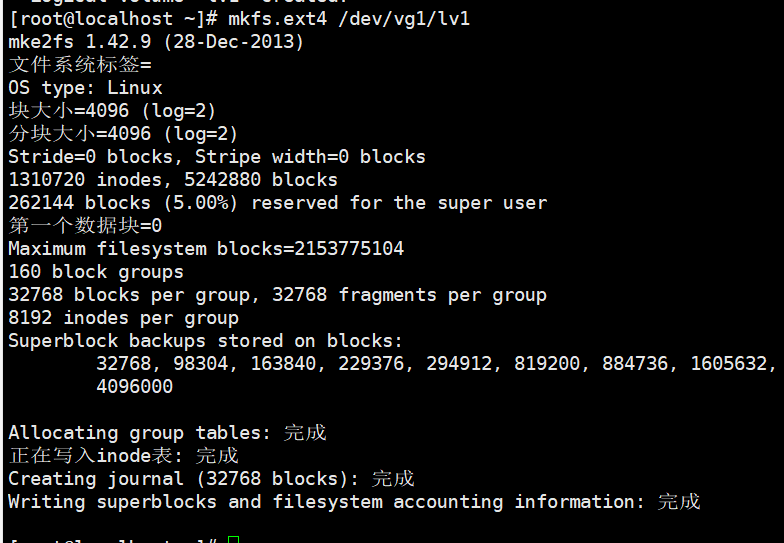Screen dimensions: 784x543
Task: Click 'Maximum filesystem blocks=2153775104' line
Action: [x=206, y=248]
